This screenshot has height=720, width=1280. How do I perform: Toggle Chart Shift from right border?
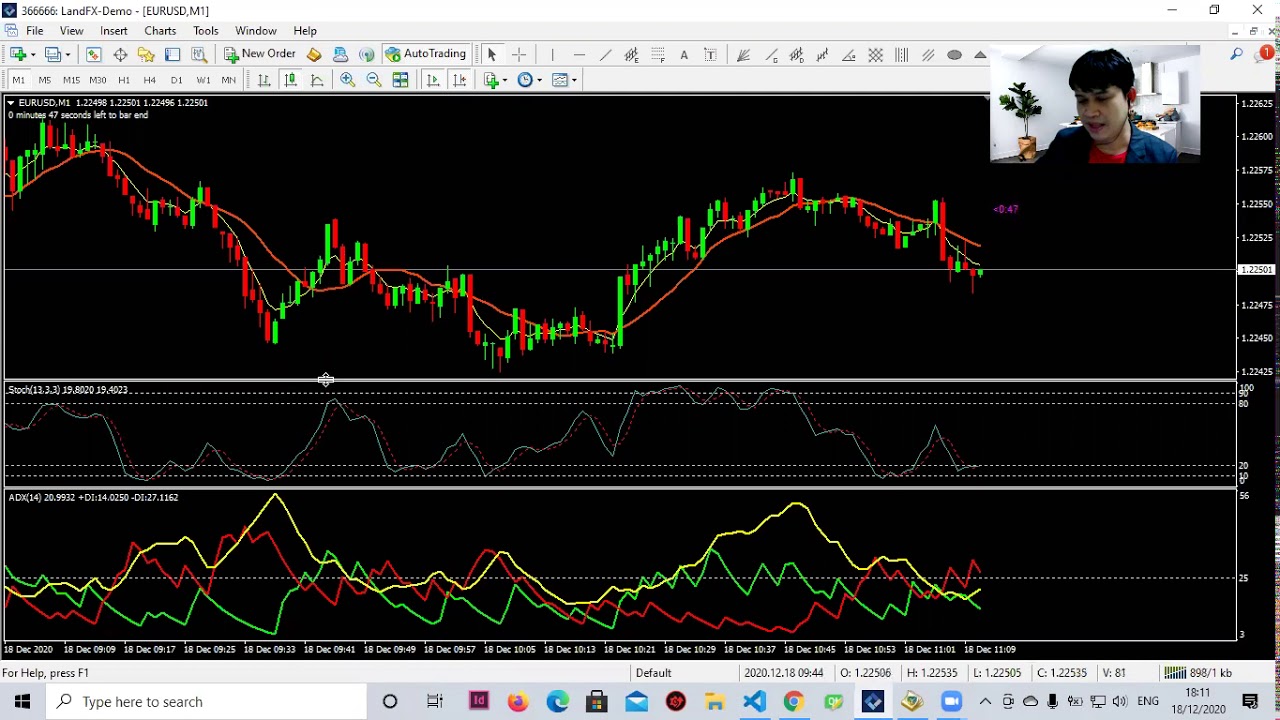(x=459, y=80)
